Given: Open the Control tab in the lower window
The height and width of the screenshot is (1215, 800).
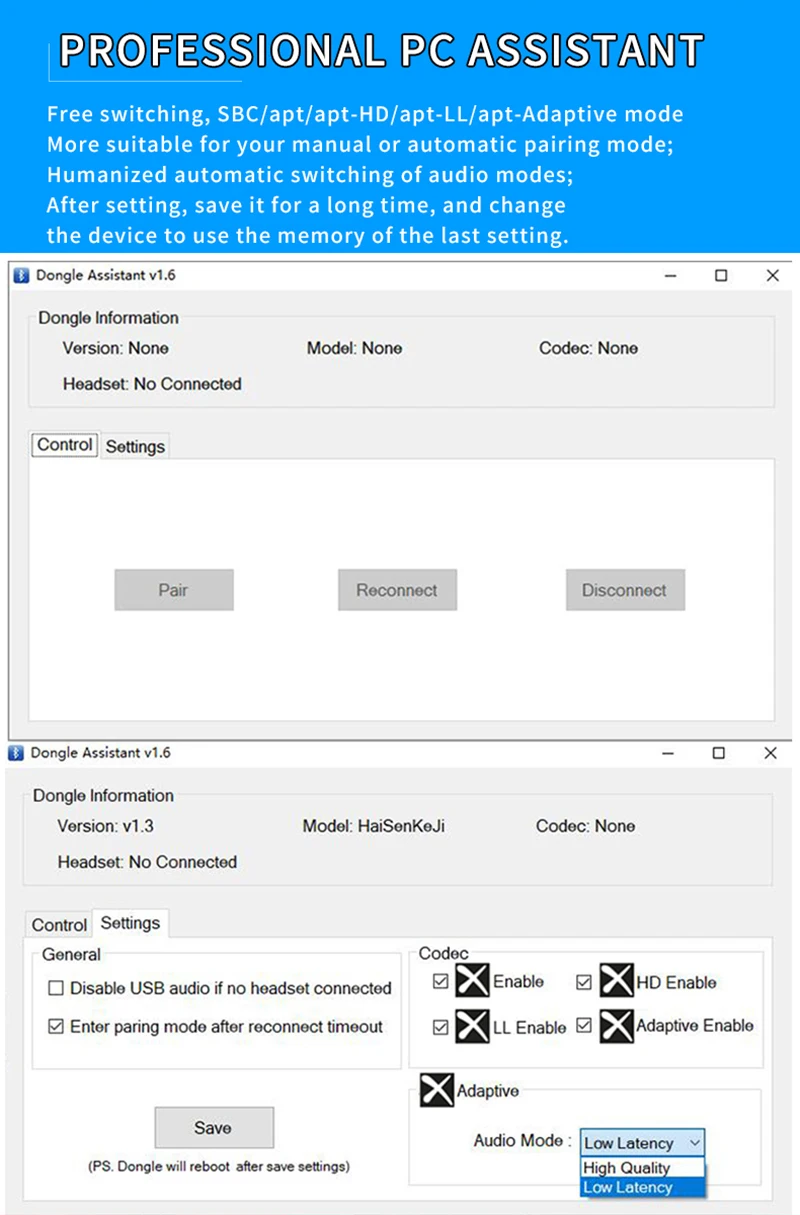Looking at the screenshot, I should [x=60, y=925].
